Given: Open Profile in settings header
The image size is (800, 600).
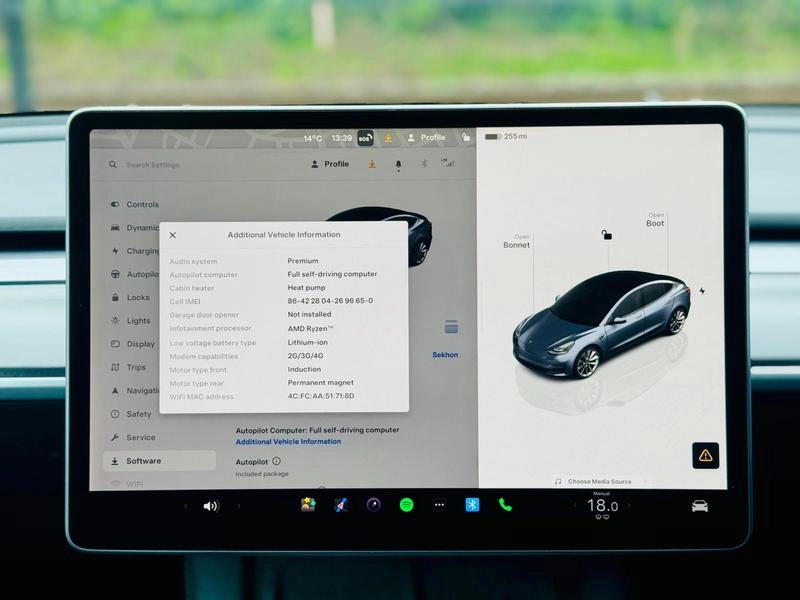Looking at the screenshot, I should (x=330, y=164).
